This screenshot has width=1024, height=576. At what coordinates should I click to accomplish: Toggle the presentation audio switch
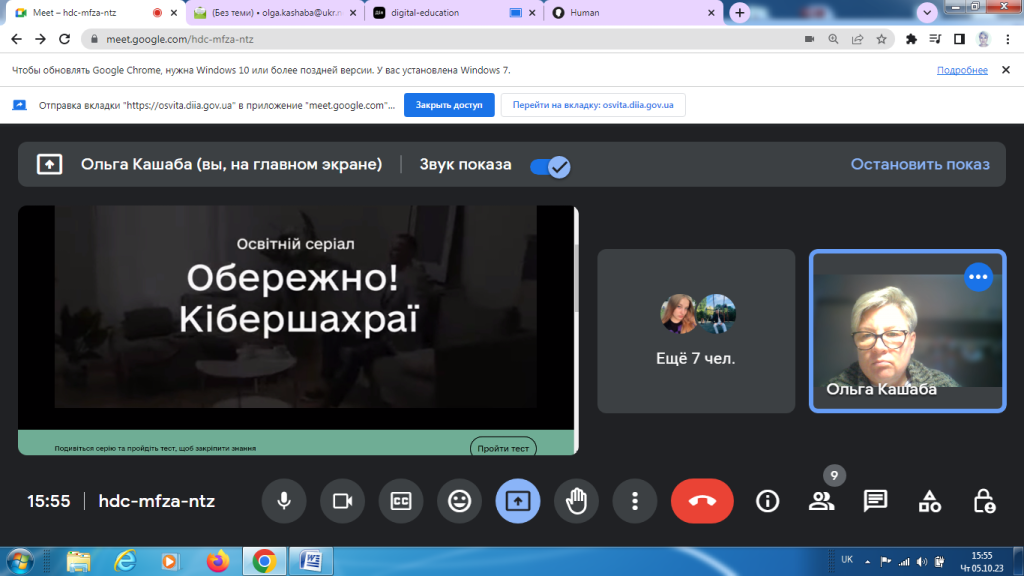click(549, 166)
